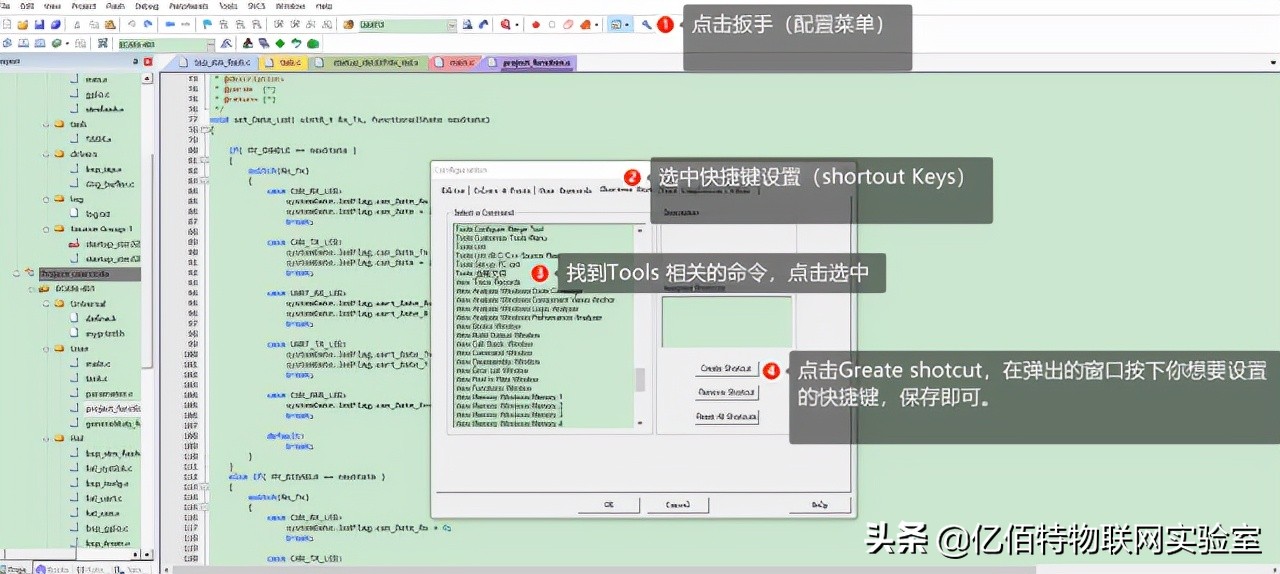This screenshot has width=1280, height=574.
Task: Select Editor tab in Configuration dialog
Action: click(454, 189)
